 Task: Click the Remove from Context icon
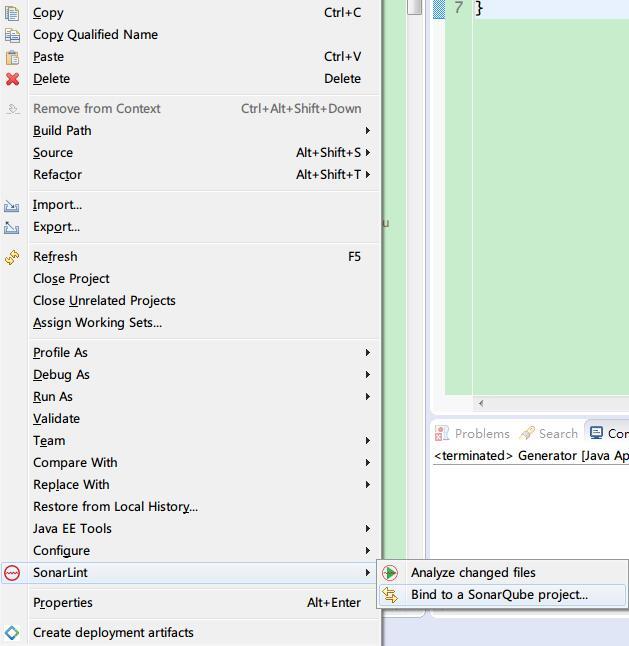click(13, 109)
